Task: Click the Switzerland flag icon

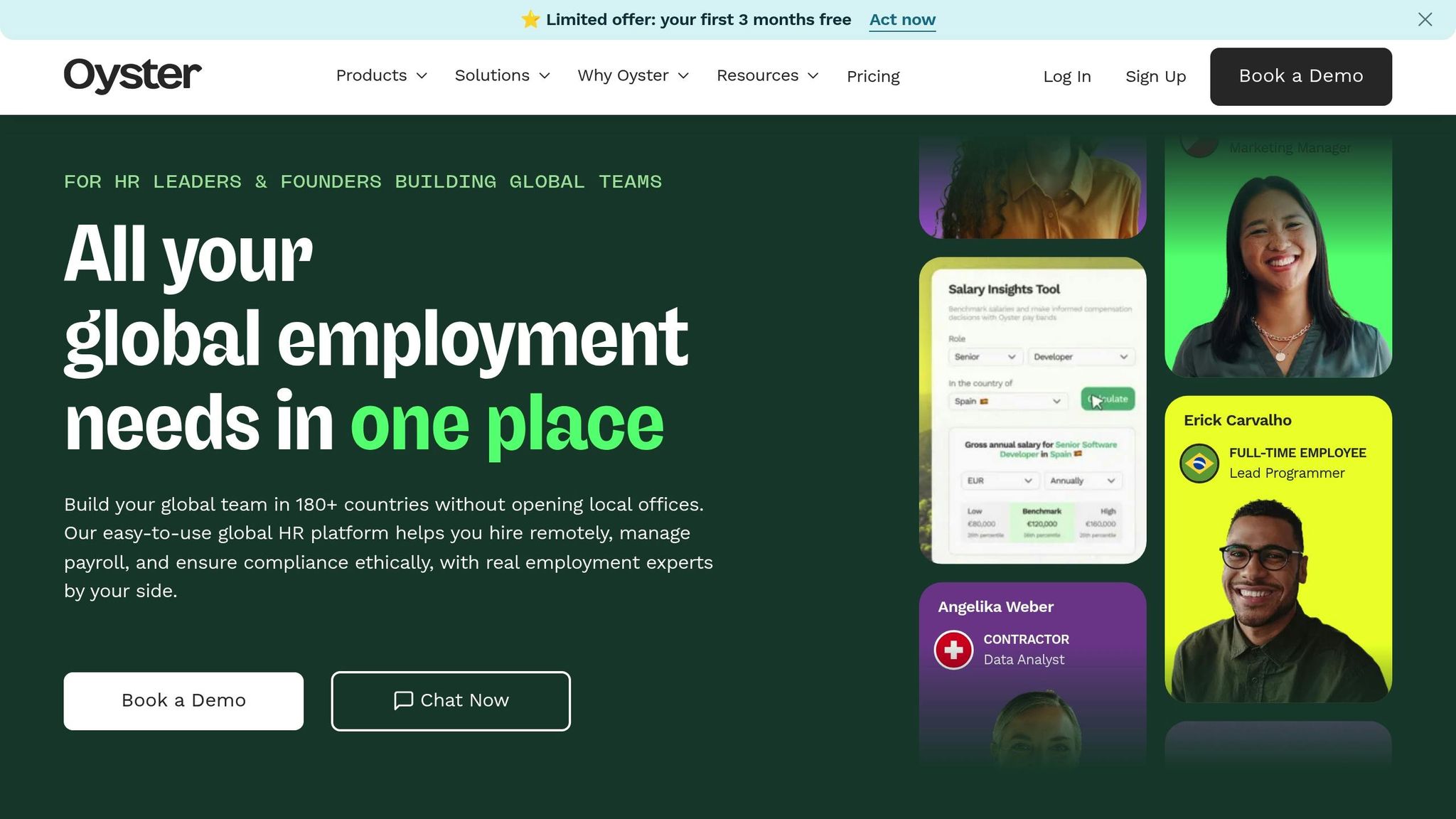Action: [x=953, y=650]
